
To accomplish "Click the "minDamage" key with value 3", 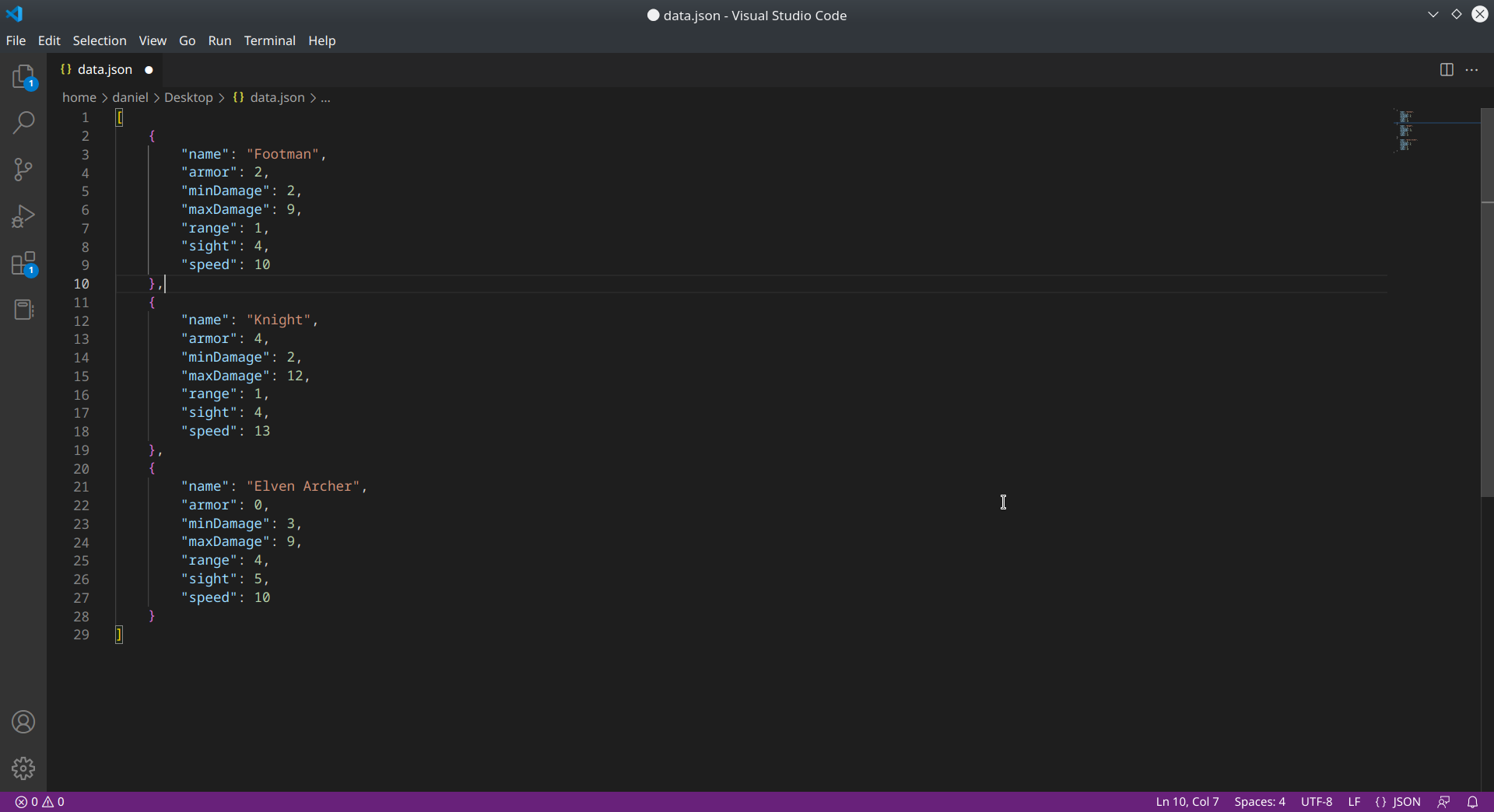I will click(x=226, y=523).
